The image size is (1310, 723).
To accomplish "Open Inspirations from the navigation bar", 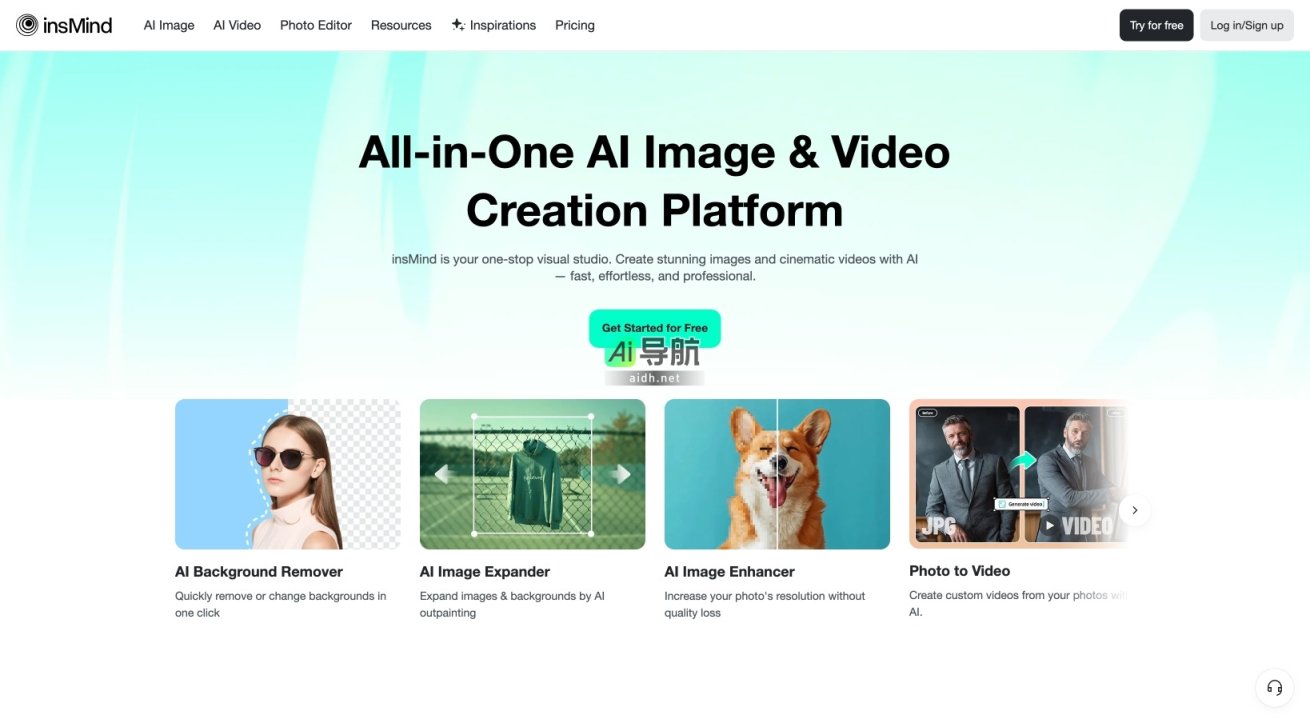I will tap(503, 24).
